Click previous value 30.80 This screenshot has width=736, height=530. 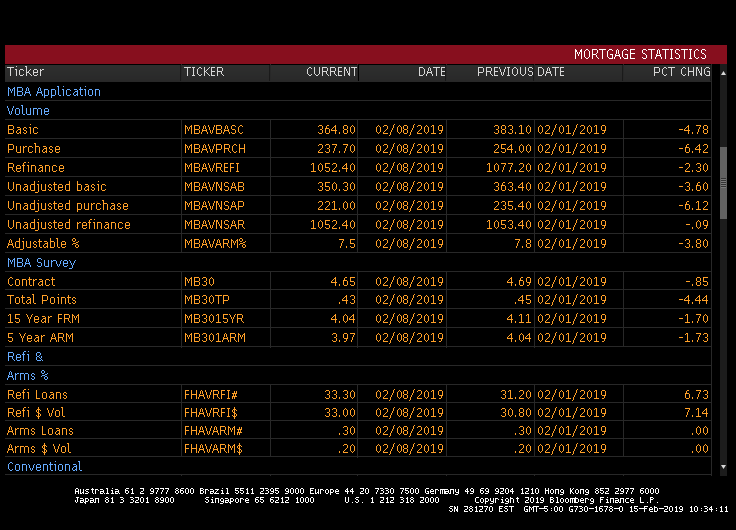point(516,413)
